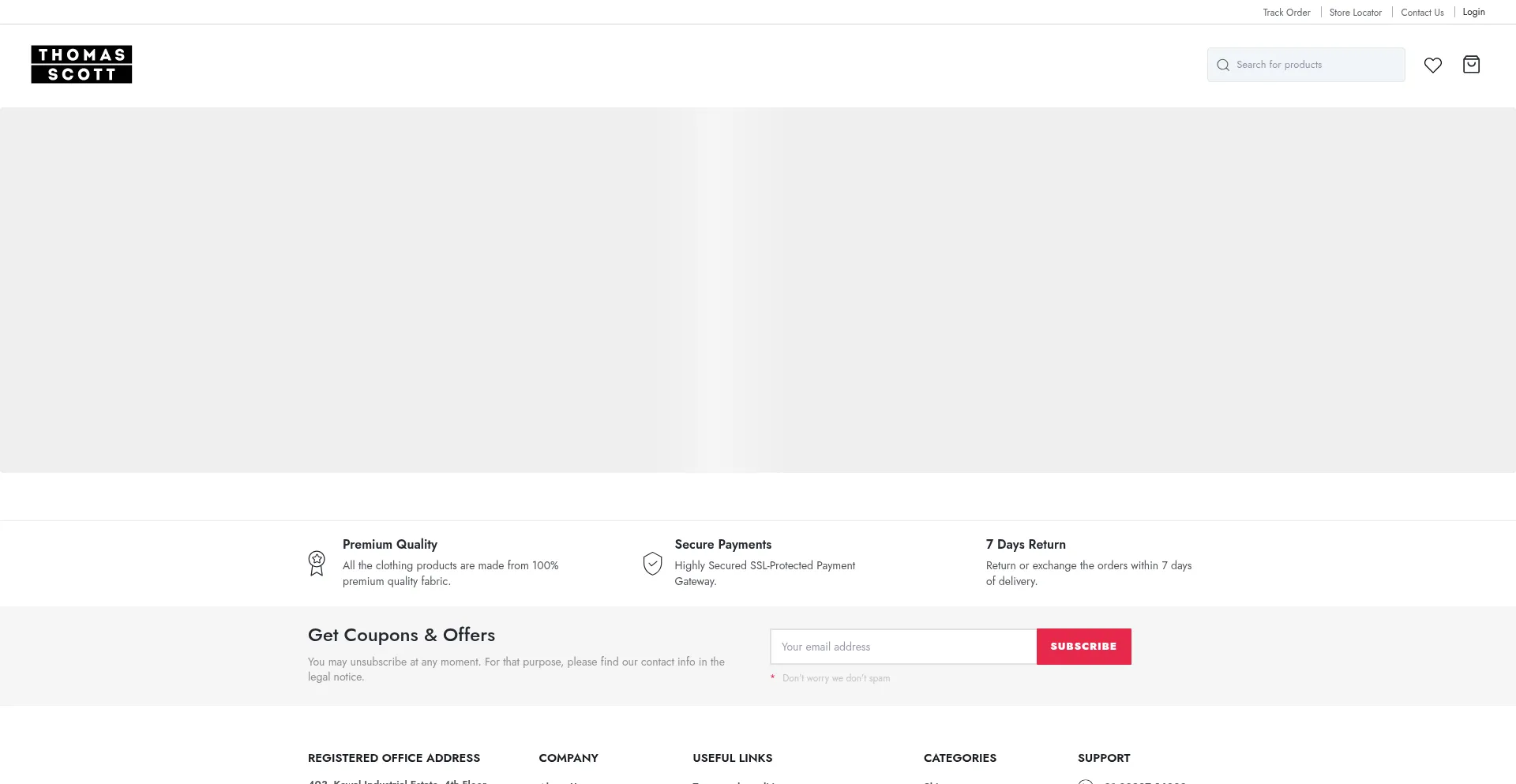Click the Premium Quality ribbon badge icon

point(317,563)
